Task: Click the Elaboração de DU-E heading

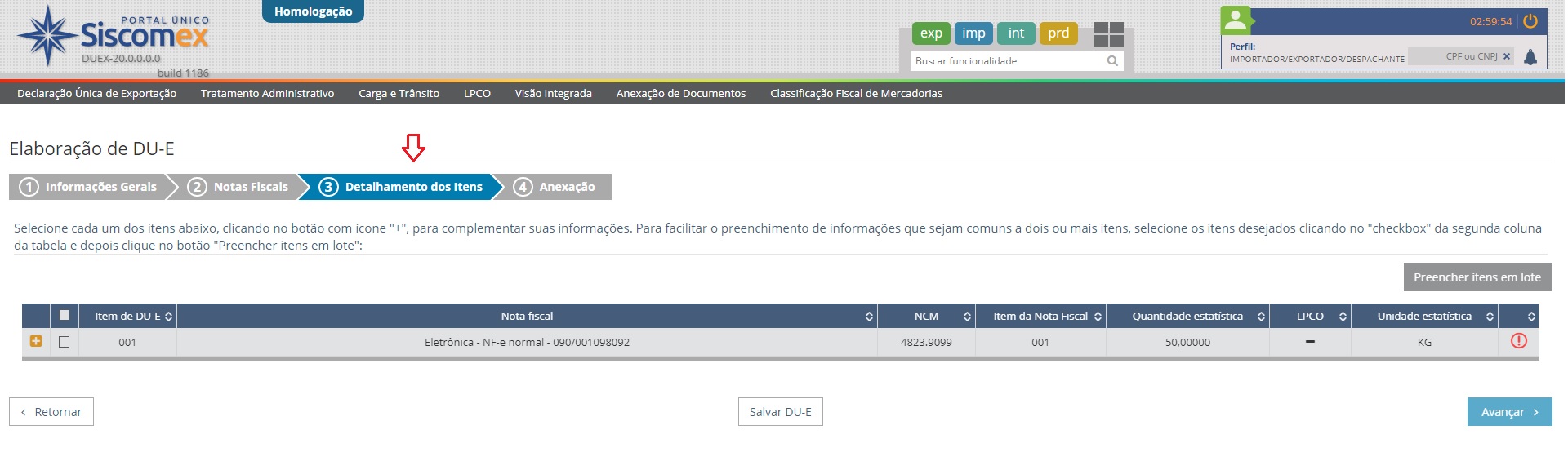Action: click(91, 148)
